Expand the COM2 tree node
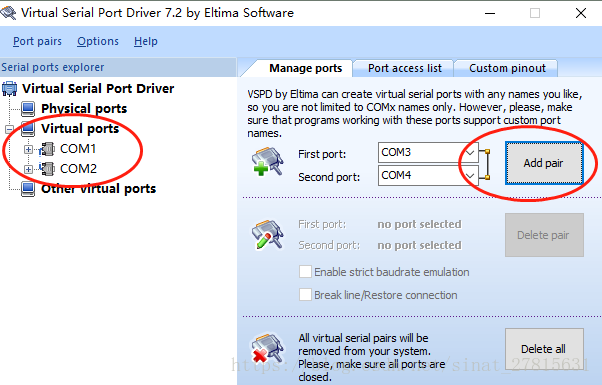The width and height of the screenshot is (602, 385). tap(28, 169)
